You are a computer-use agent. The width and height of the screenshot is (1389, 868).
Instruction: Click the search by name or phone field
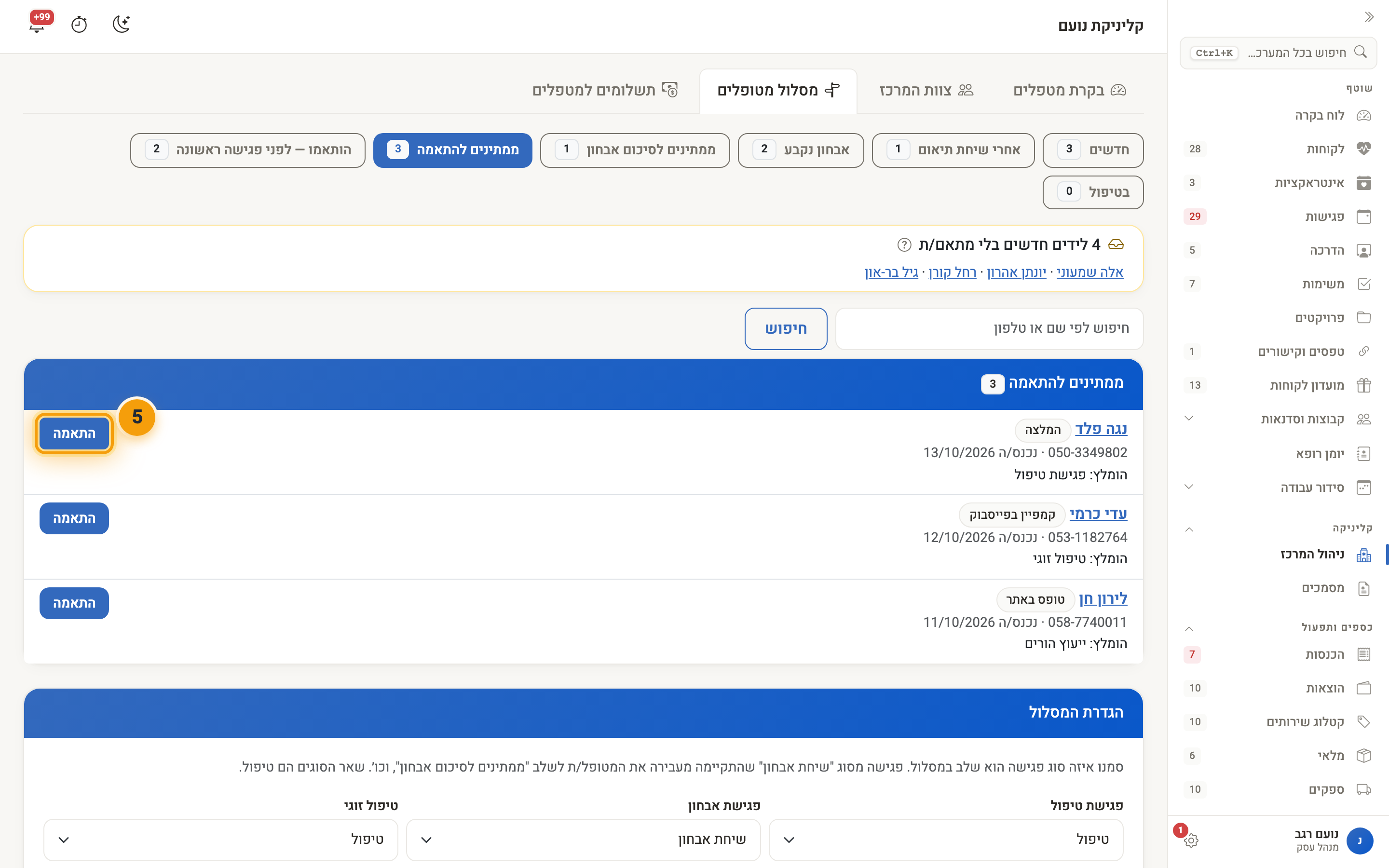coord(989,328)
